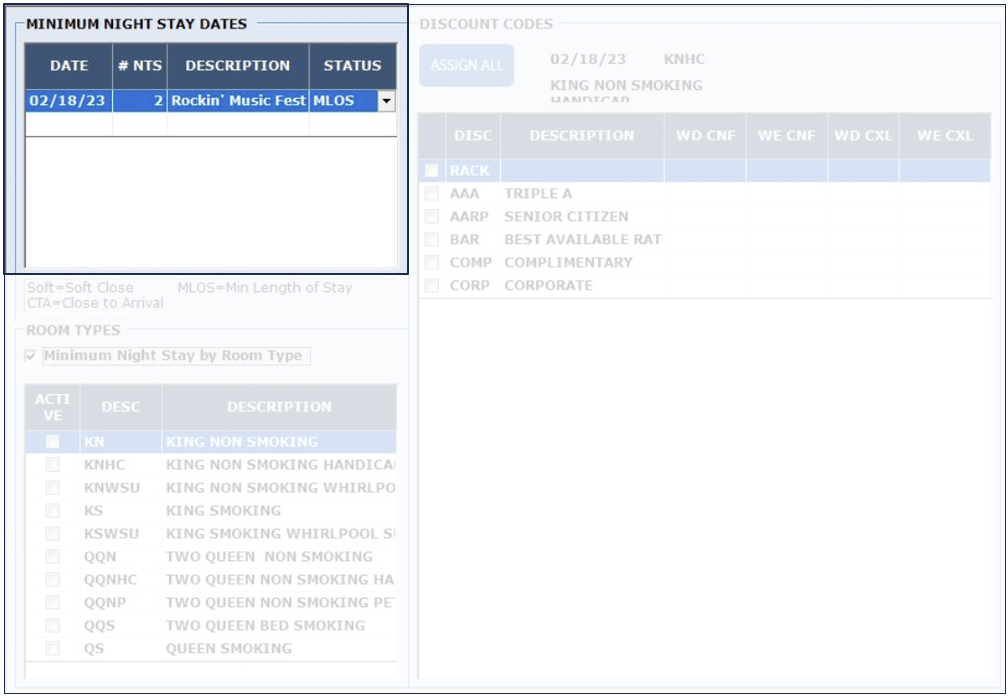Click the WD CNF column header
This screenshot has height=698, width=1008.
point(705,136)
